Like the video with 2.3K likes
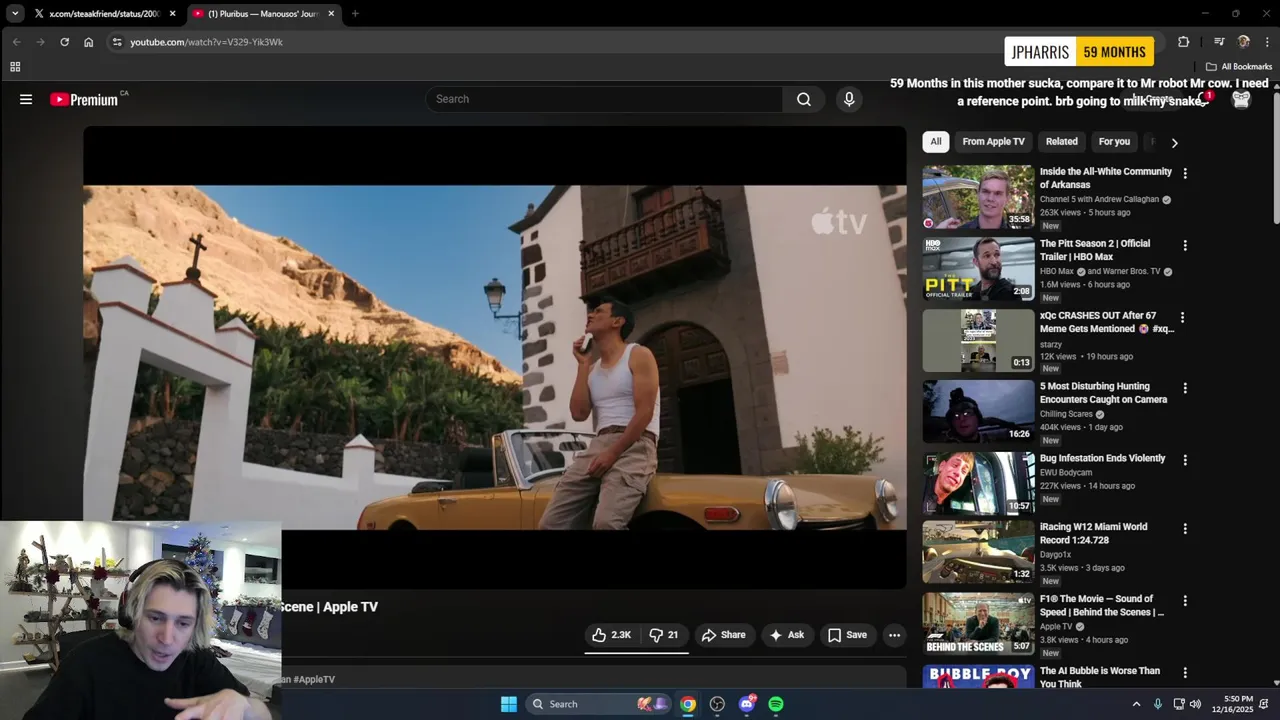Screen dimensions: 1280x720 (611, 635)
